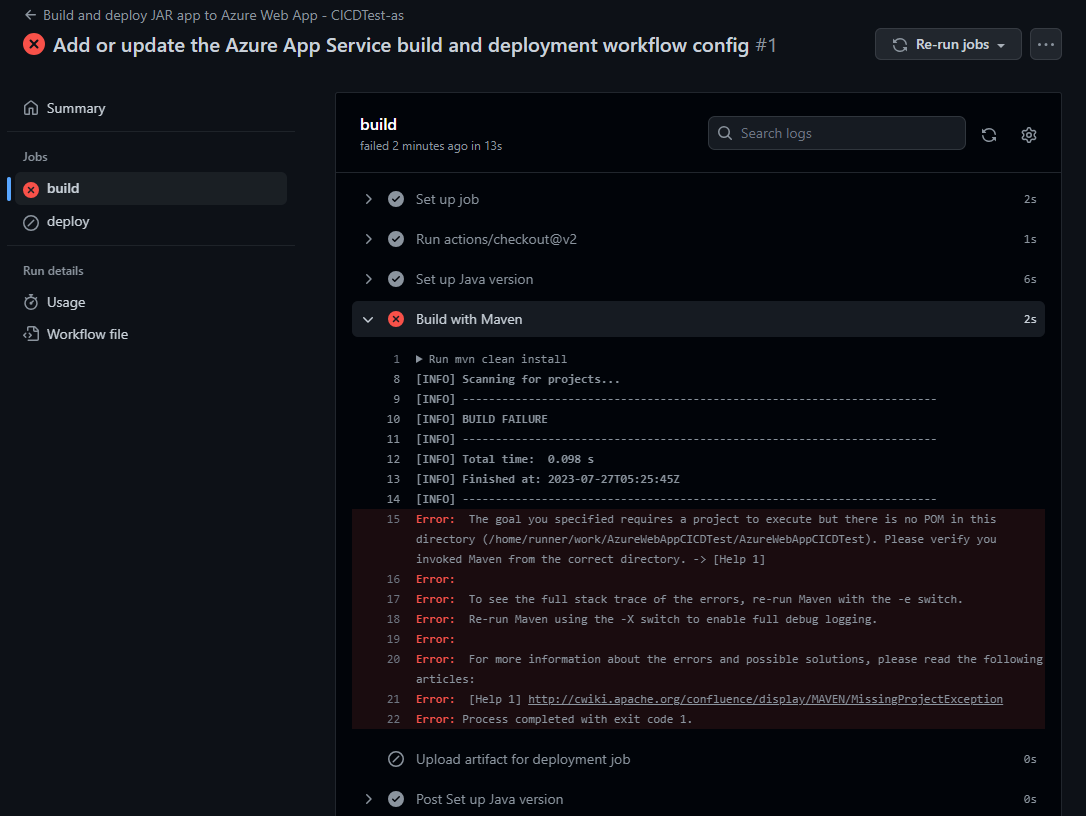Expand the Post Set up Java version step
1086x816 pixels.
click(368, 799)
